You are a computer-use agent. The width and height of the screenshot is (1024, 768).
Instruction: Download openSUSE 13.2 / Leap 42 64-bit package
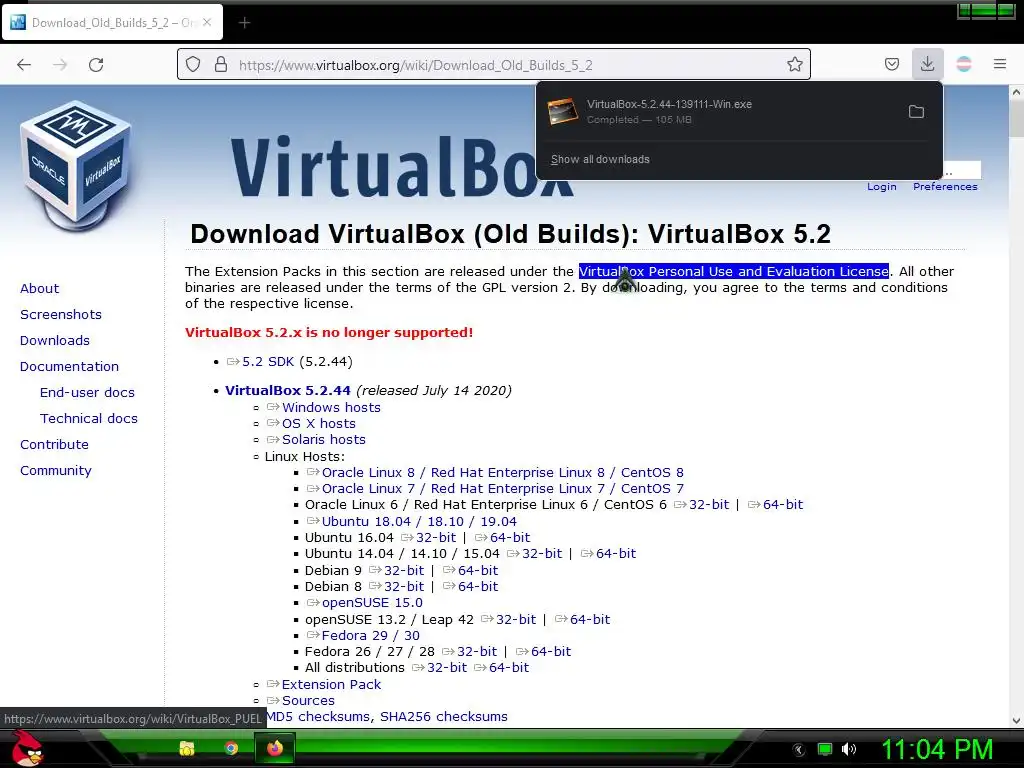coord(590,620)
